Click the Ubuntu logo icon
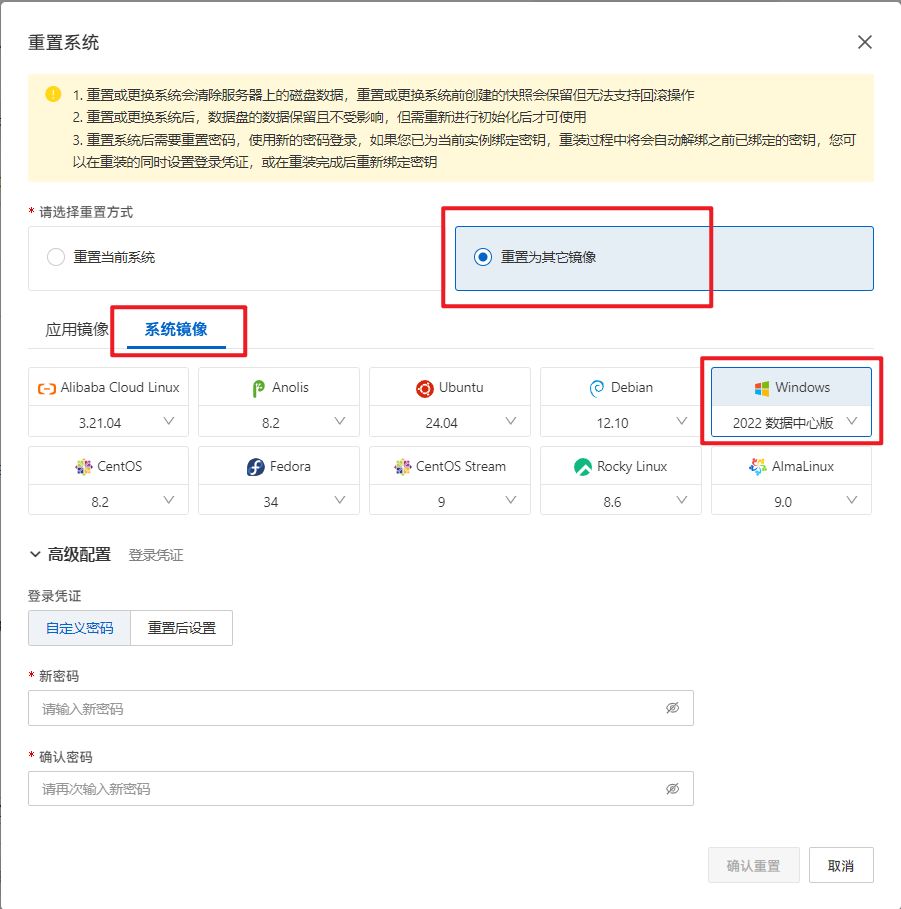 coord(424,388)
